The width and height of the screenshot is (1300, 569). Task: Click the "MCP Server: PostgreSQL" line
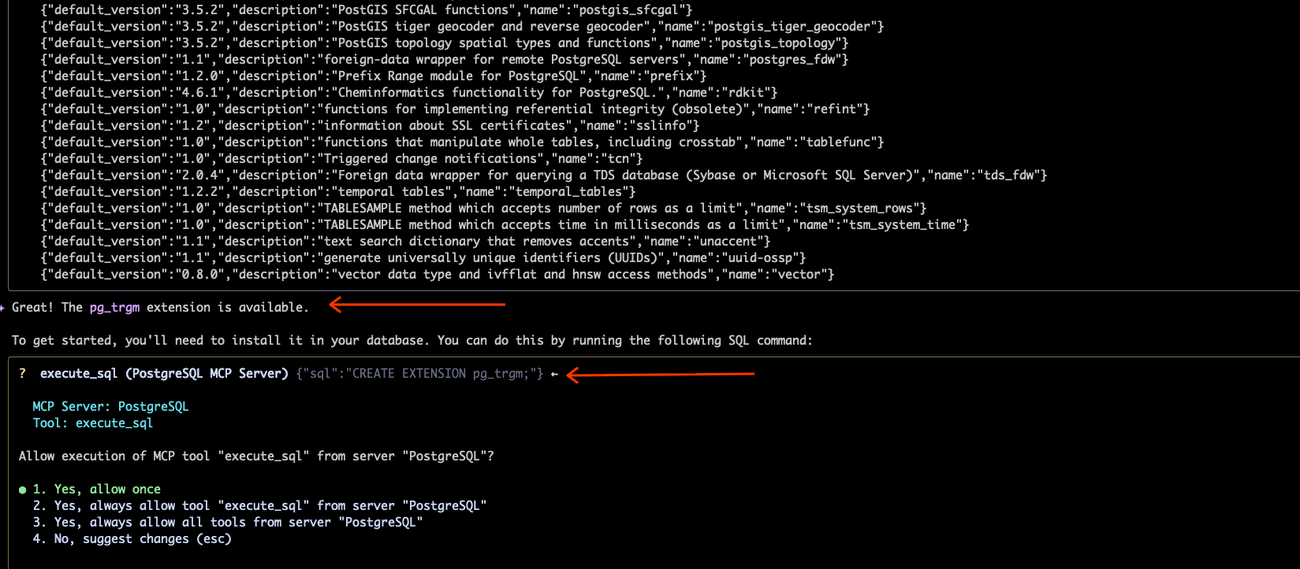(110, 406)
